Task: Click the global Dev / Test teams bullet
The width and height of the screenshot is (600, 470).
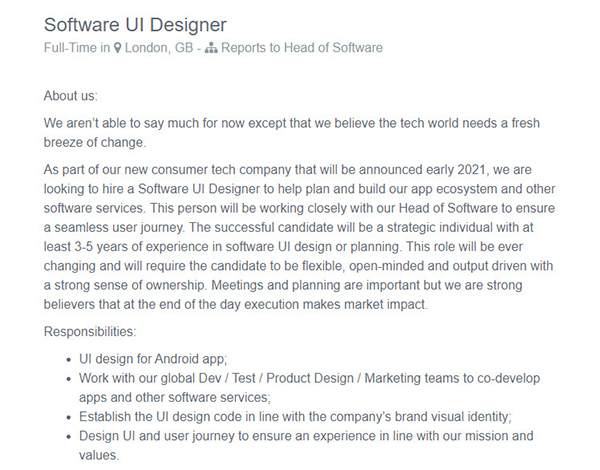Action: pos(309,388)
